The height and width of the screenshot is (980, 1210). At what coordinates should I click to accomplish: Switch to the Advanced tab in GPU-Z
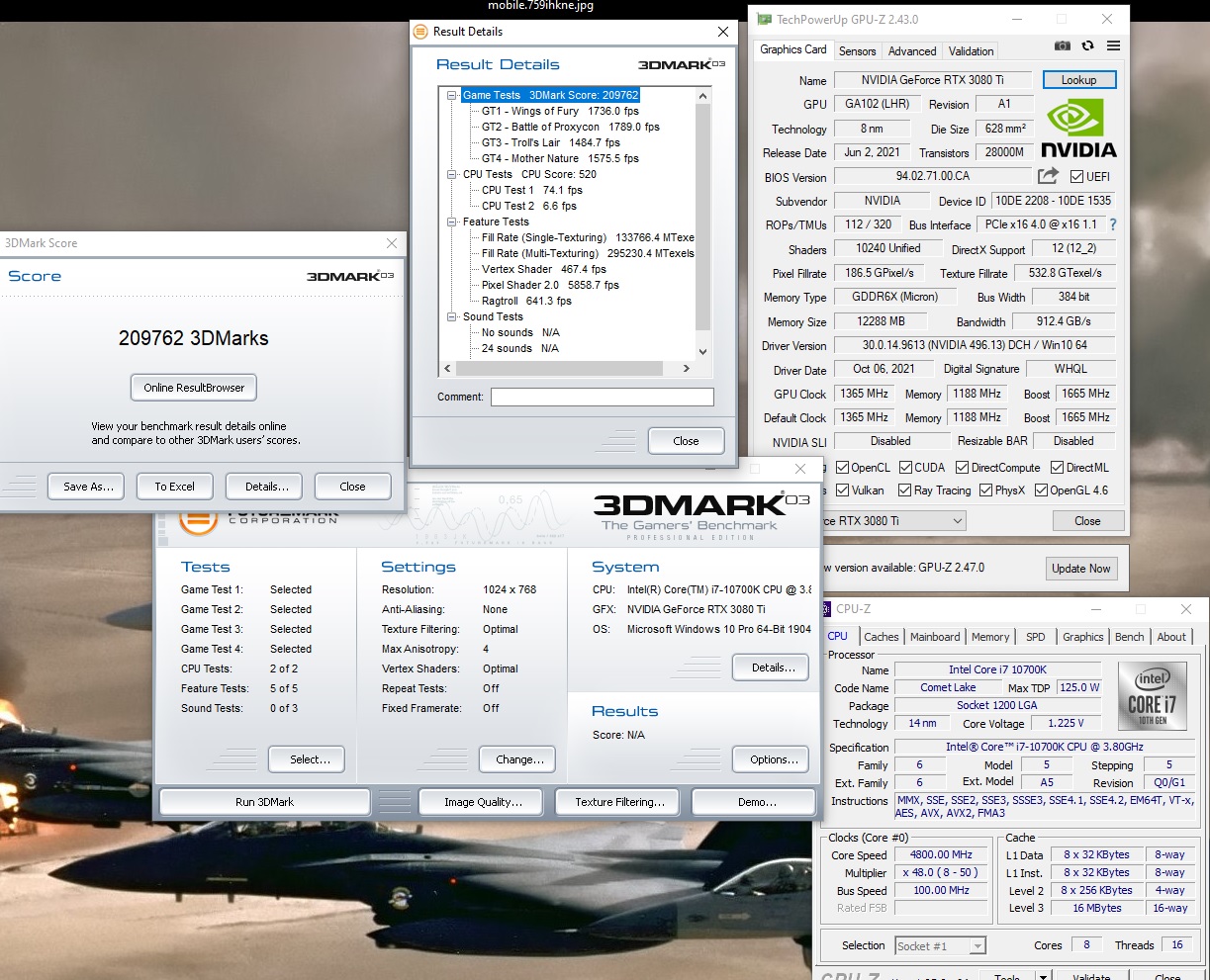911,51
